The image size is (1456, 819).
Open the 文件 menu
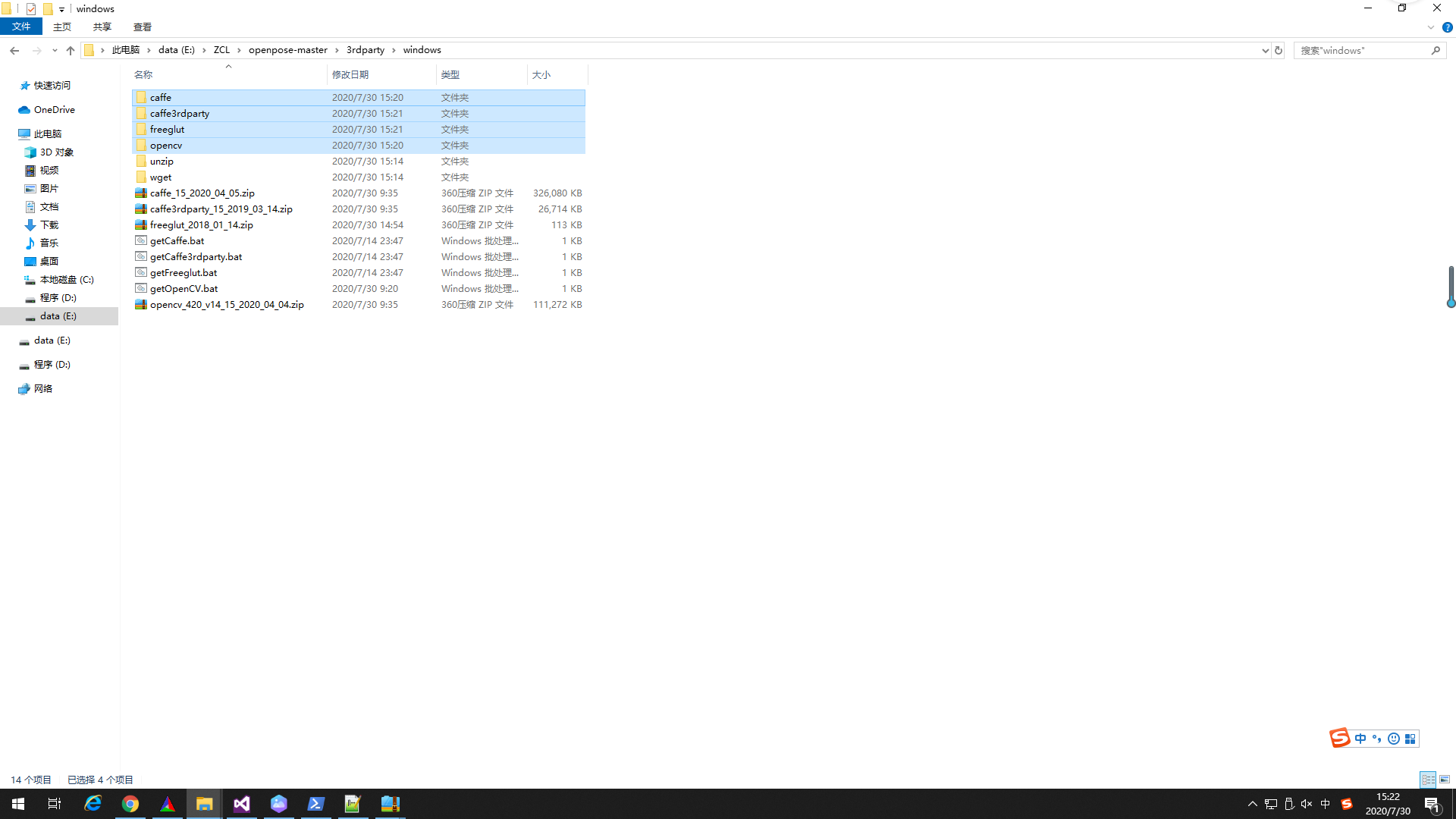[x=21, y=26]
